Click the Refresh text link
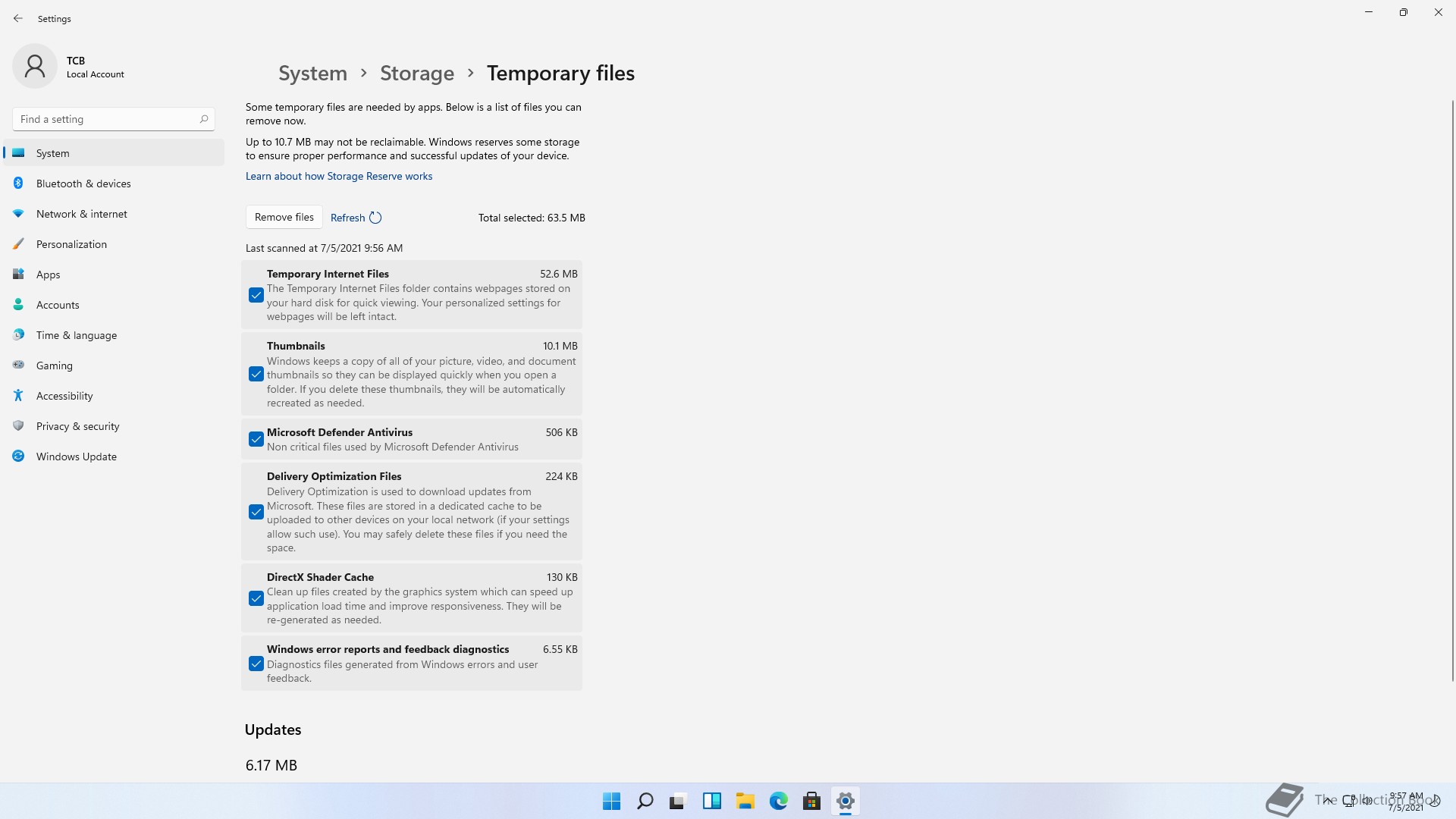This screenshot has width=1456, height=819. tap(348, 218)
